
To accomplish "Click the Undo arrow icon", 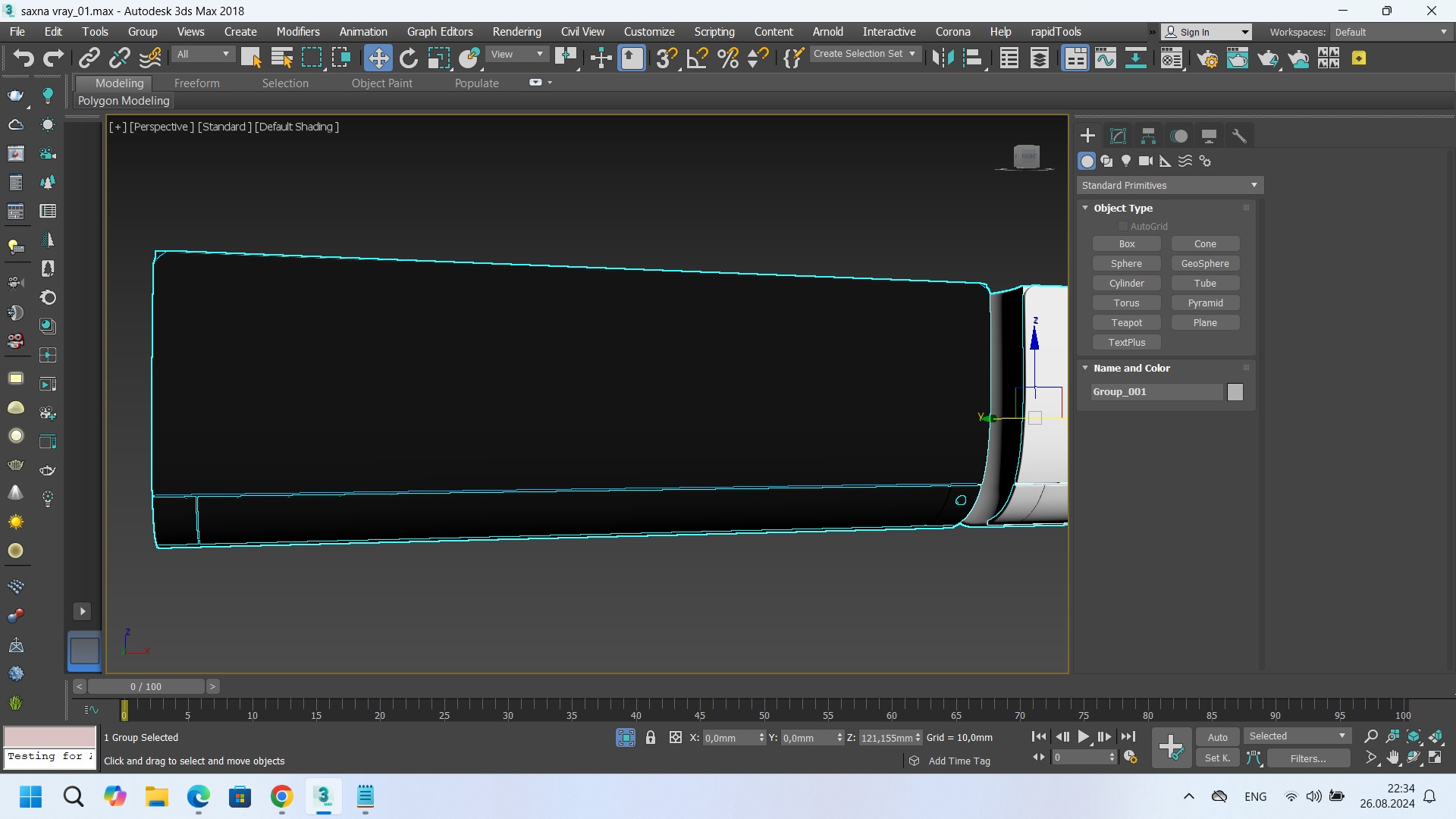I will click(24, 58).
